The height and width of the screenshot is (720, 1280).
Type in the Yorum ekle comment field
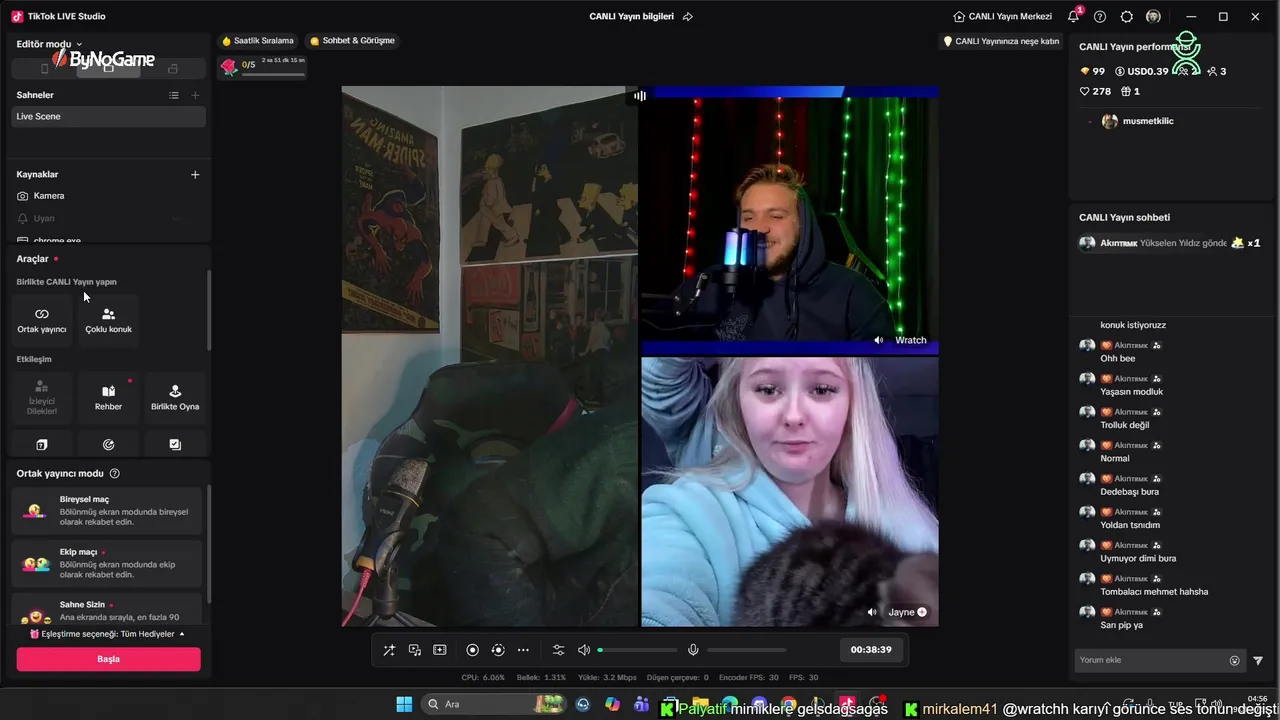1152,660
